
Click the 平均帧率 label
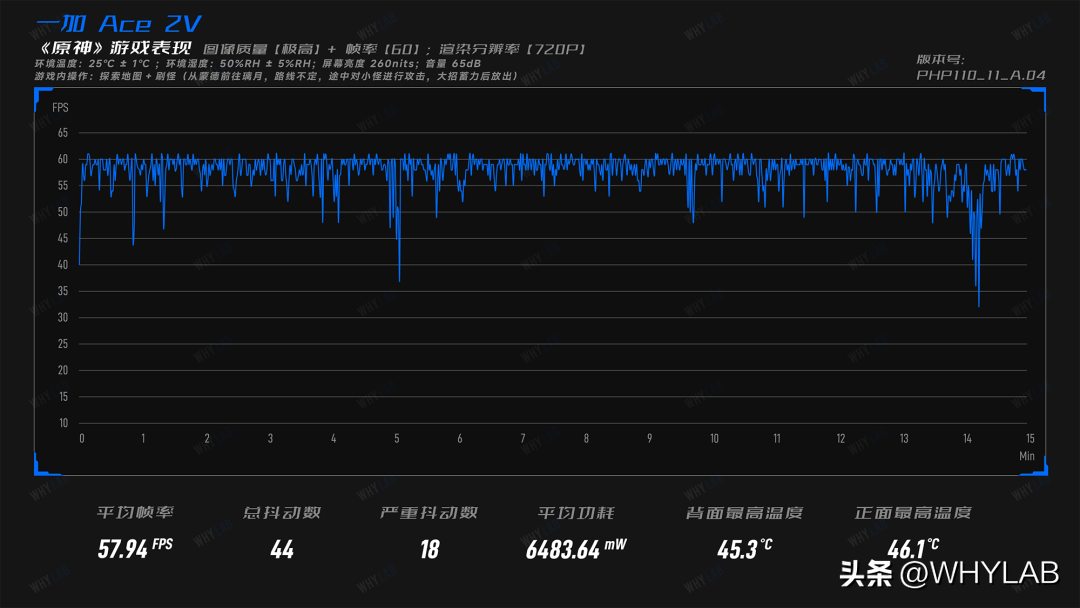pyautogui.click(x=135, y=512)
